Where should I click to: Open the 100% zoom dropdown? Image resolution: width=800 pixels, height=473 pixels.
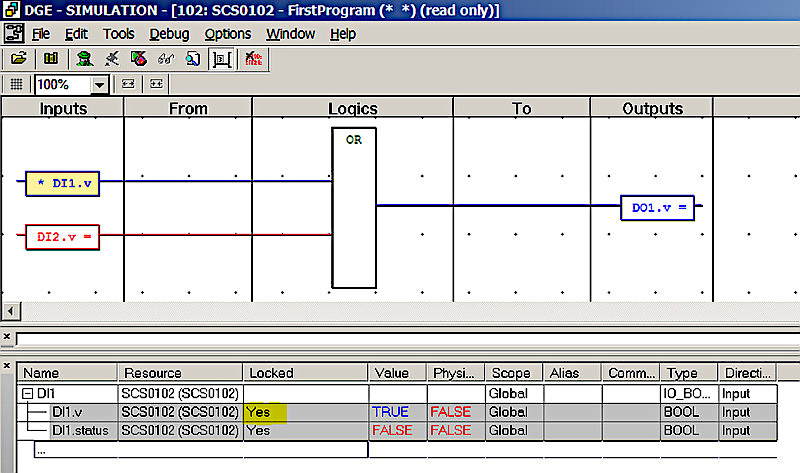click(99, 85)
